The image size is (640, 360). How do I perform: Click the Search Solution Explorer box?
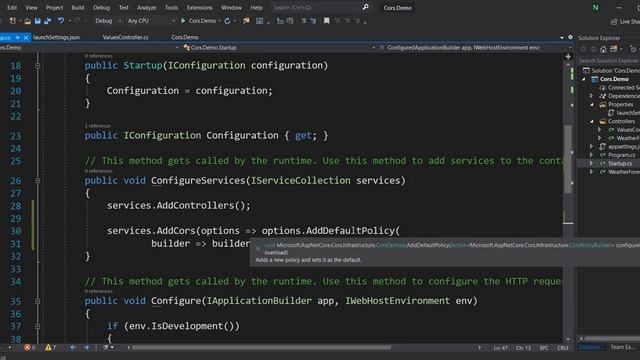pyautogui.click(x=609, y=61)
